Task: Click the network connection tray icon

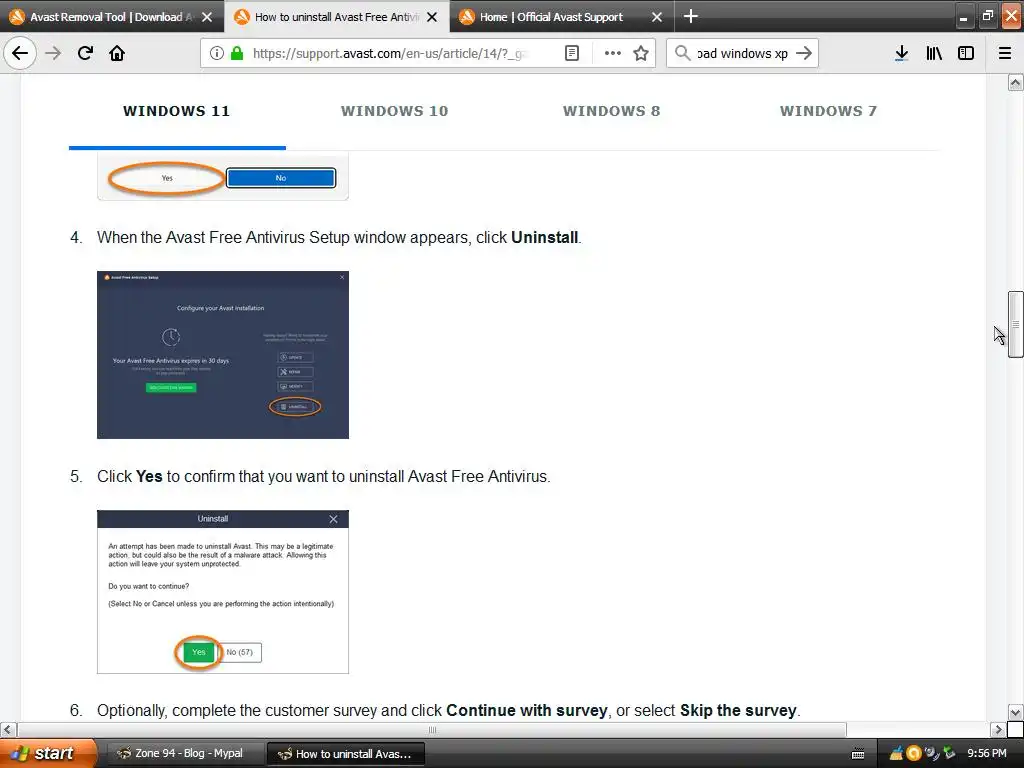Action: [x=931, y=754]
